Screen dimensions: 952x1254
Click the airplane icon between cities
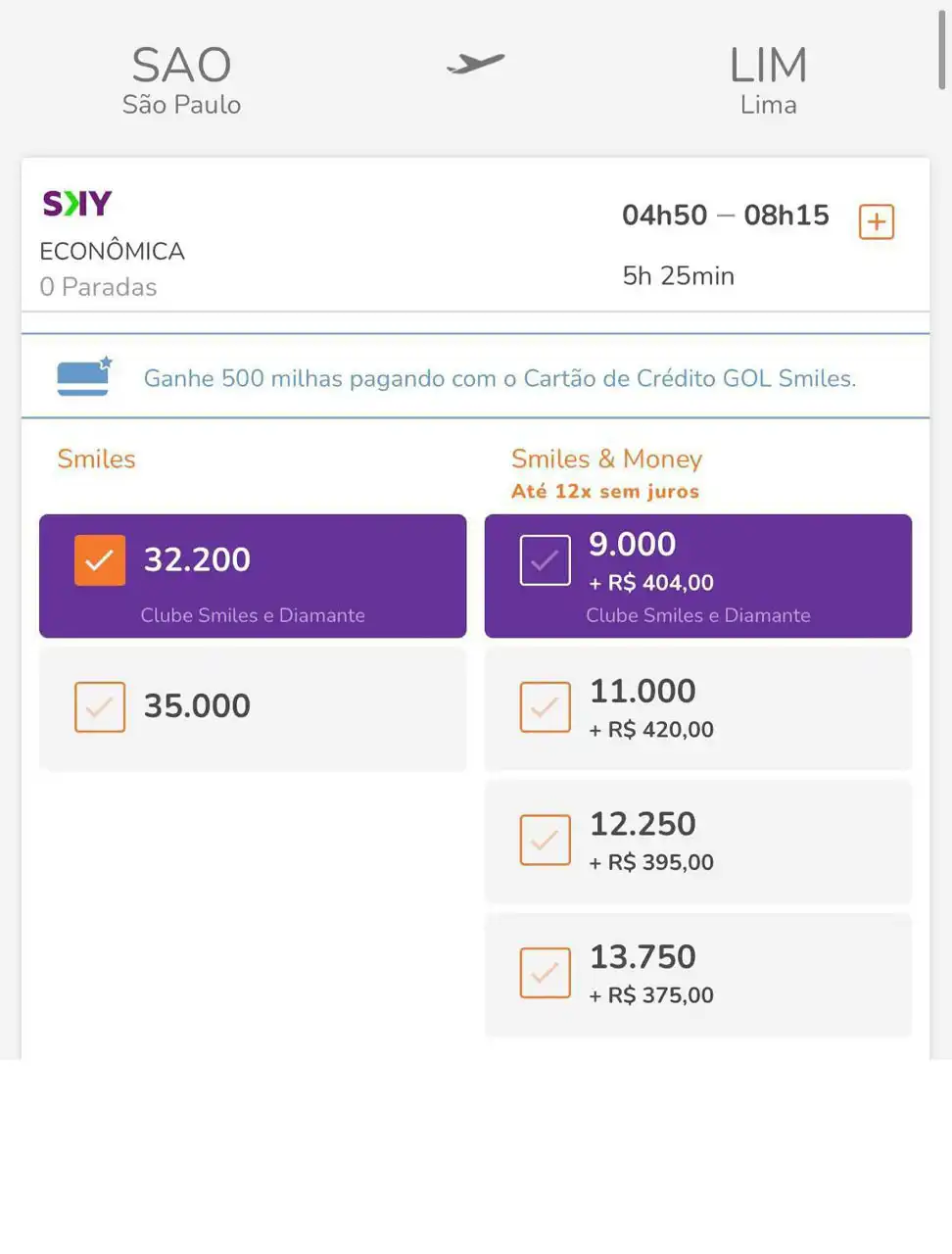click(476, 64)
